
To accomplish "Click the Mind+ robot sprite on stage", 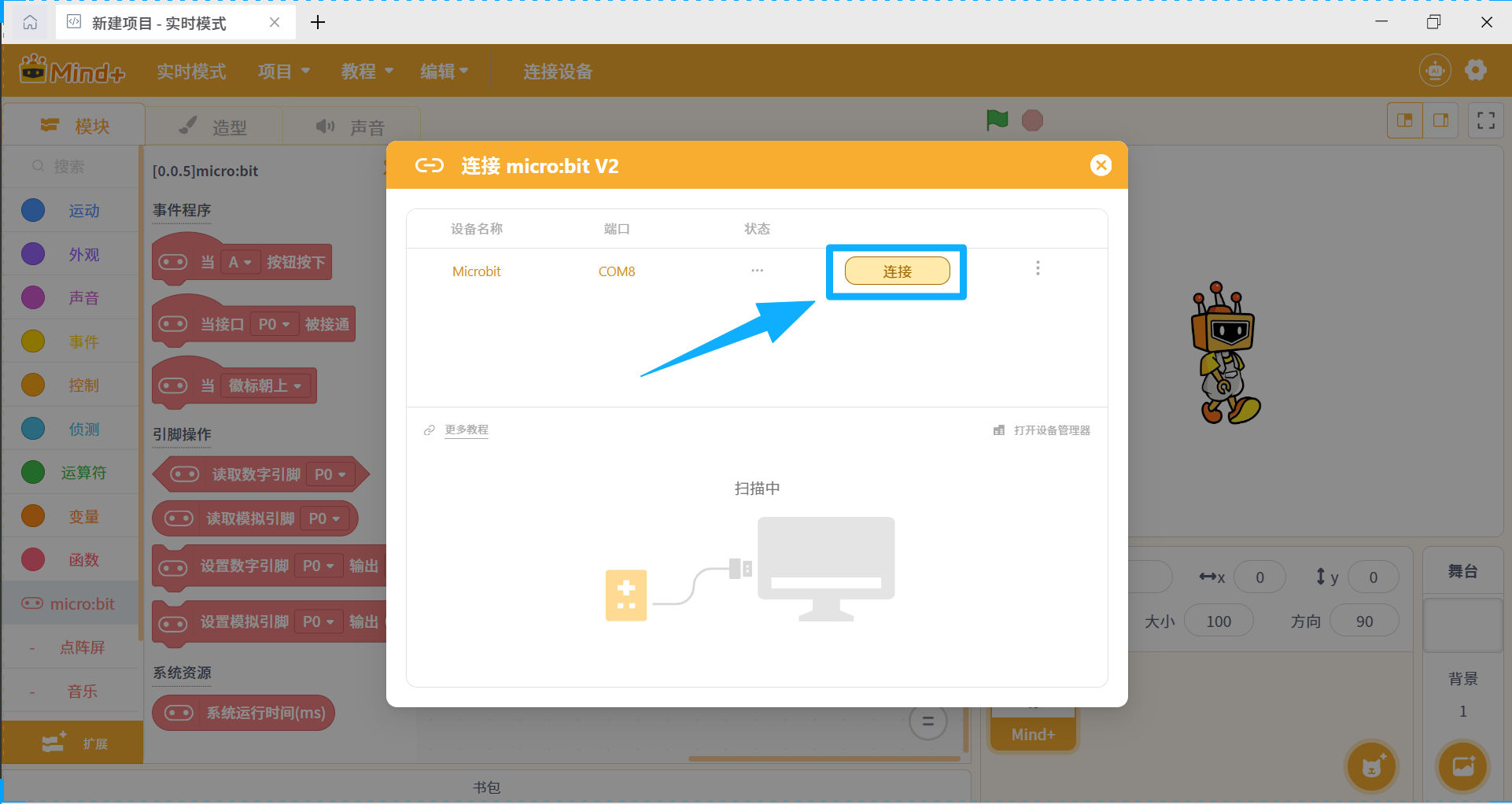I will (1226, 353).
